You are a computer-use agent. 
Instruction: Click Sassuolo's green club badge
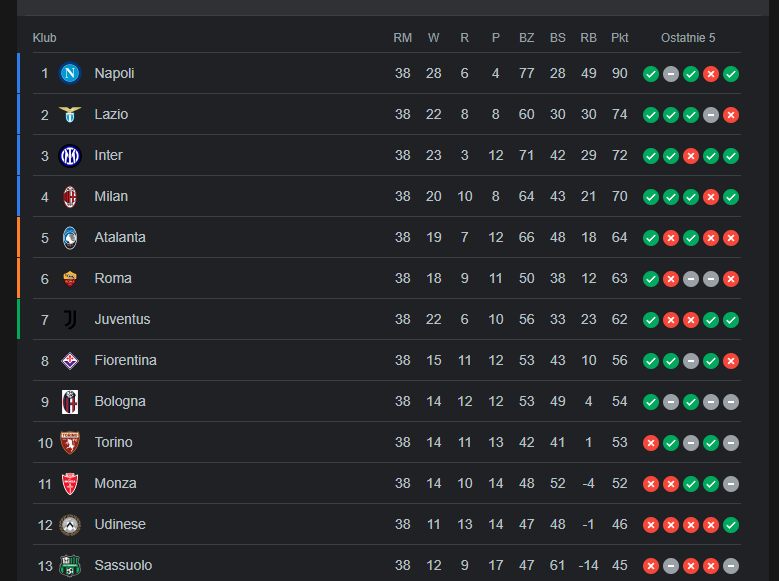[70, 566]
